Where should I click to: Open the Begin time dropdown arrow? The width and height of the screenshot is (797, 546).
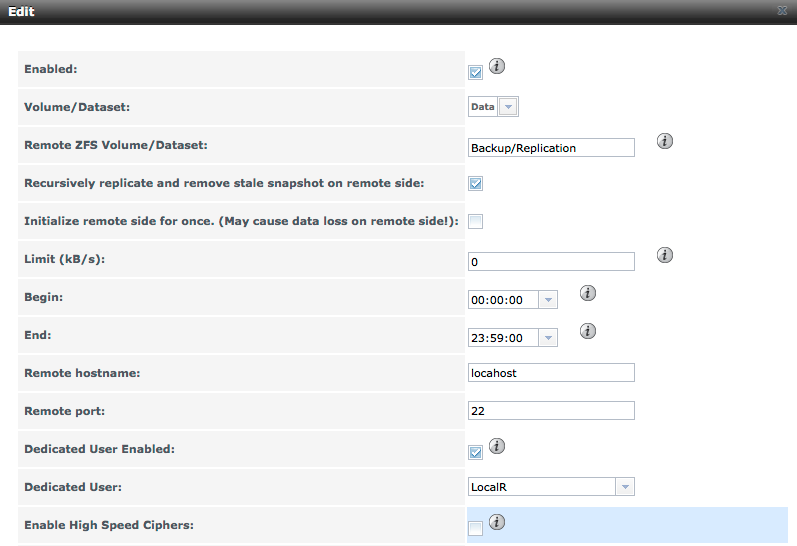(x=547, y=299)
